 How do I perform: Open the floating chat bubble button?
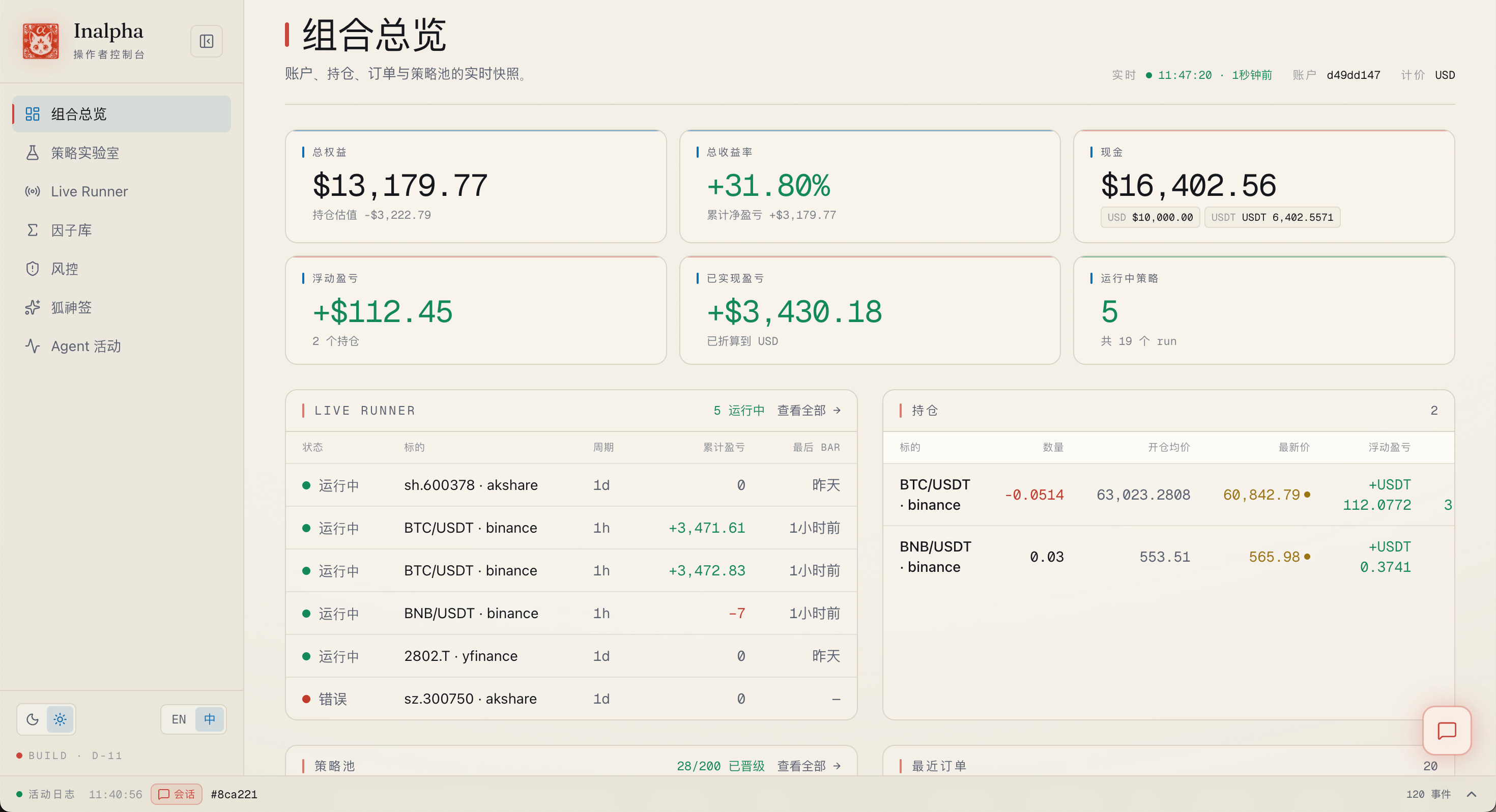pyautogui.click(x=1447, y=731)
